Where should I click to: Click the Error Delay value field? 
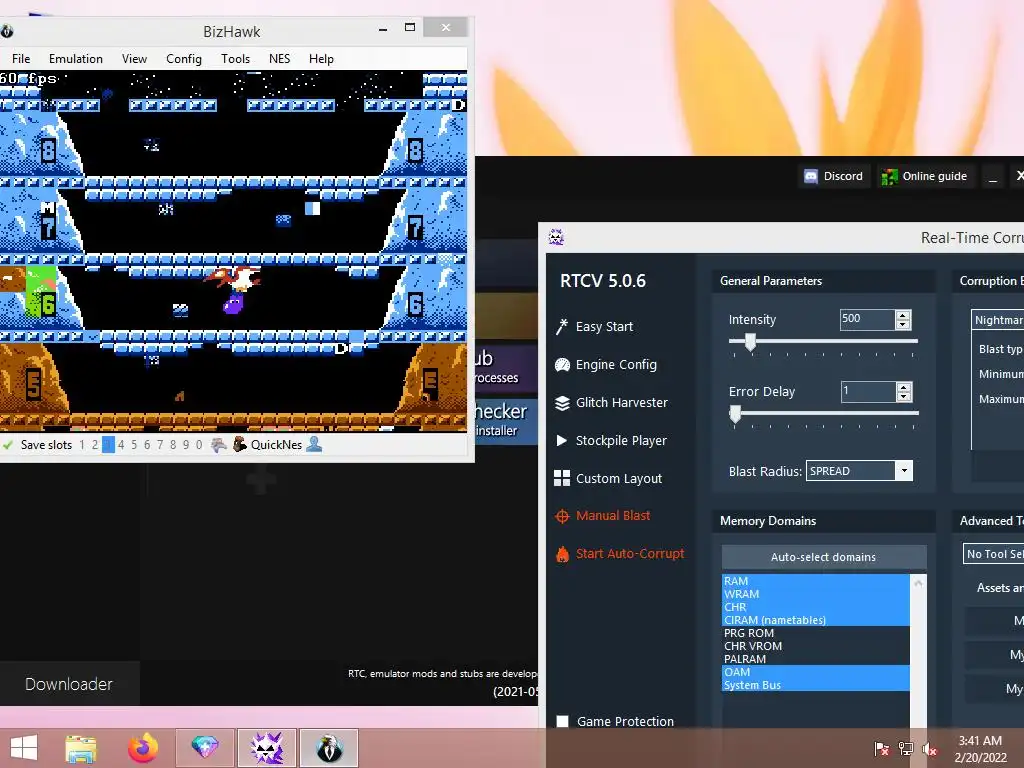click(x=868, y=391)
